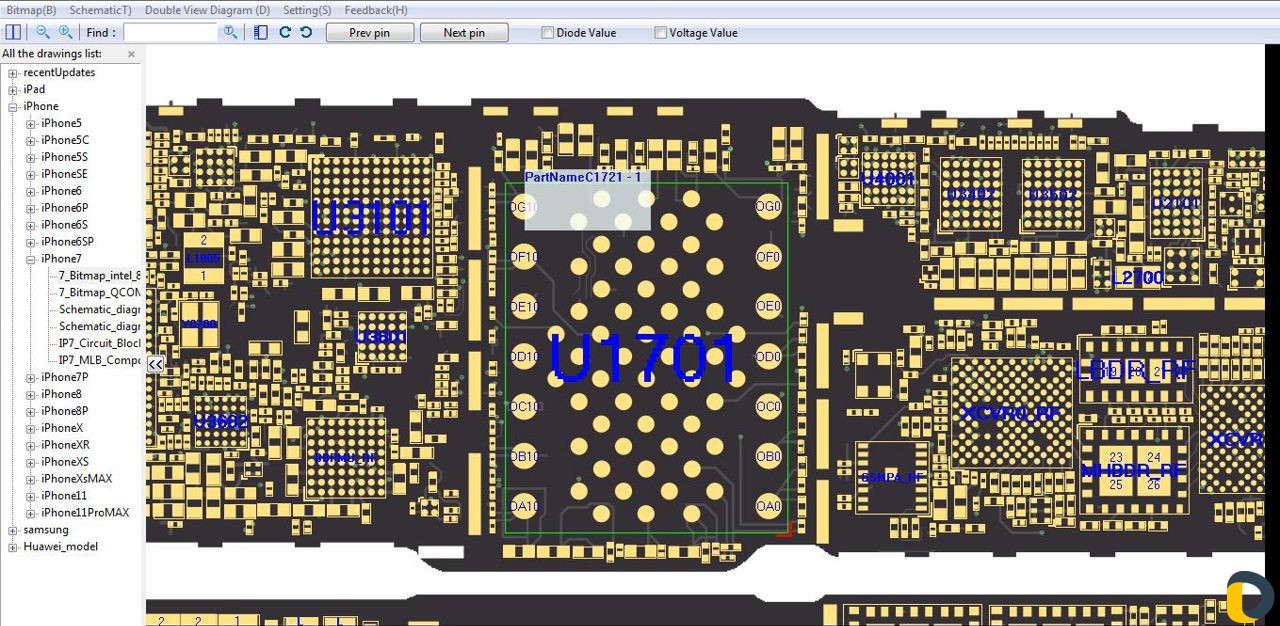
Task: Select pin pad OC10 on U1701
Action: (x=524, y=407)
